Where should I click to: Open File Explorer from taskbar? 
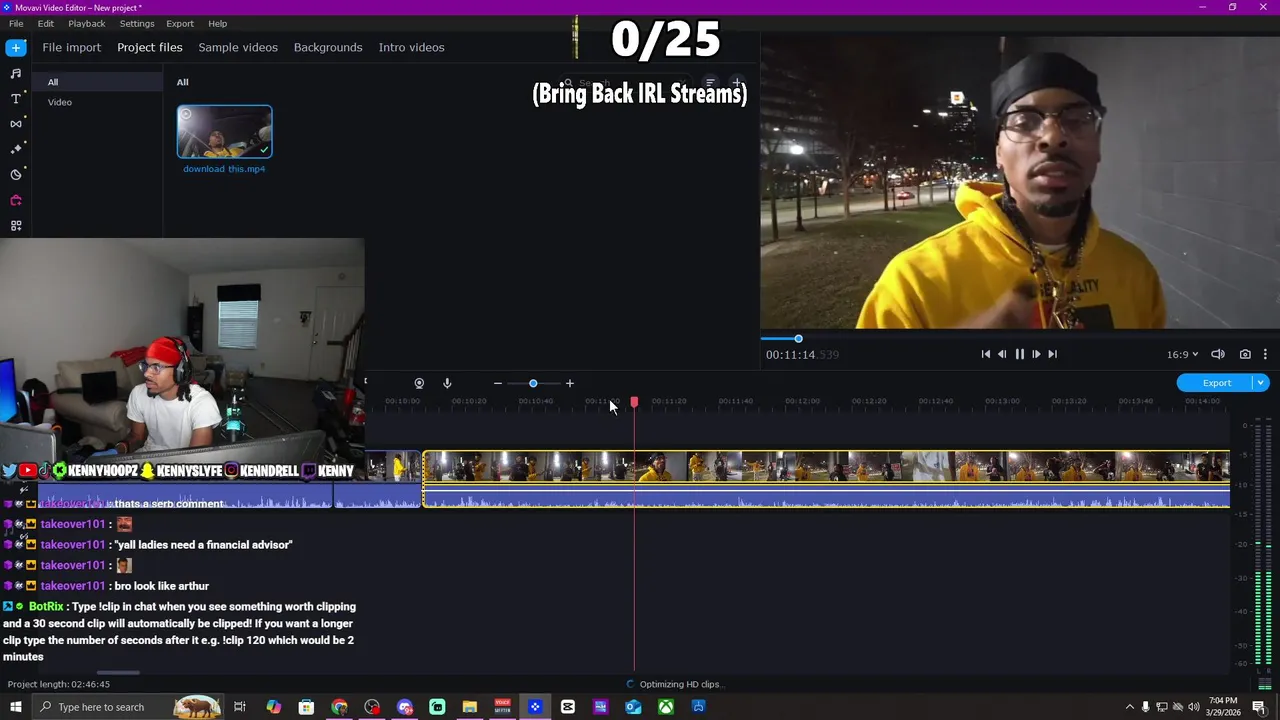[x=470, y=707]
